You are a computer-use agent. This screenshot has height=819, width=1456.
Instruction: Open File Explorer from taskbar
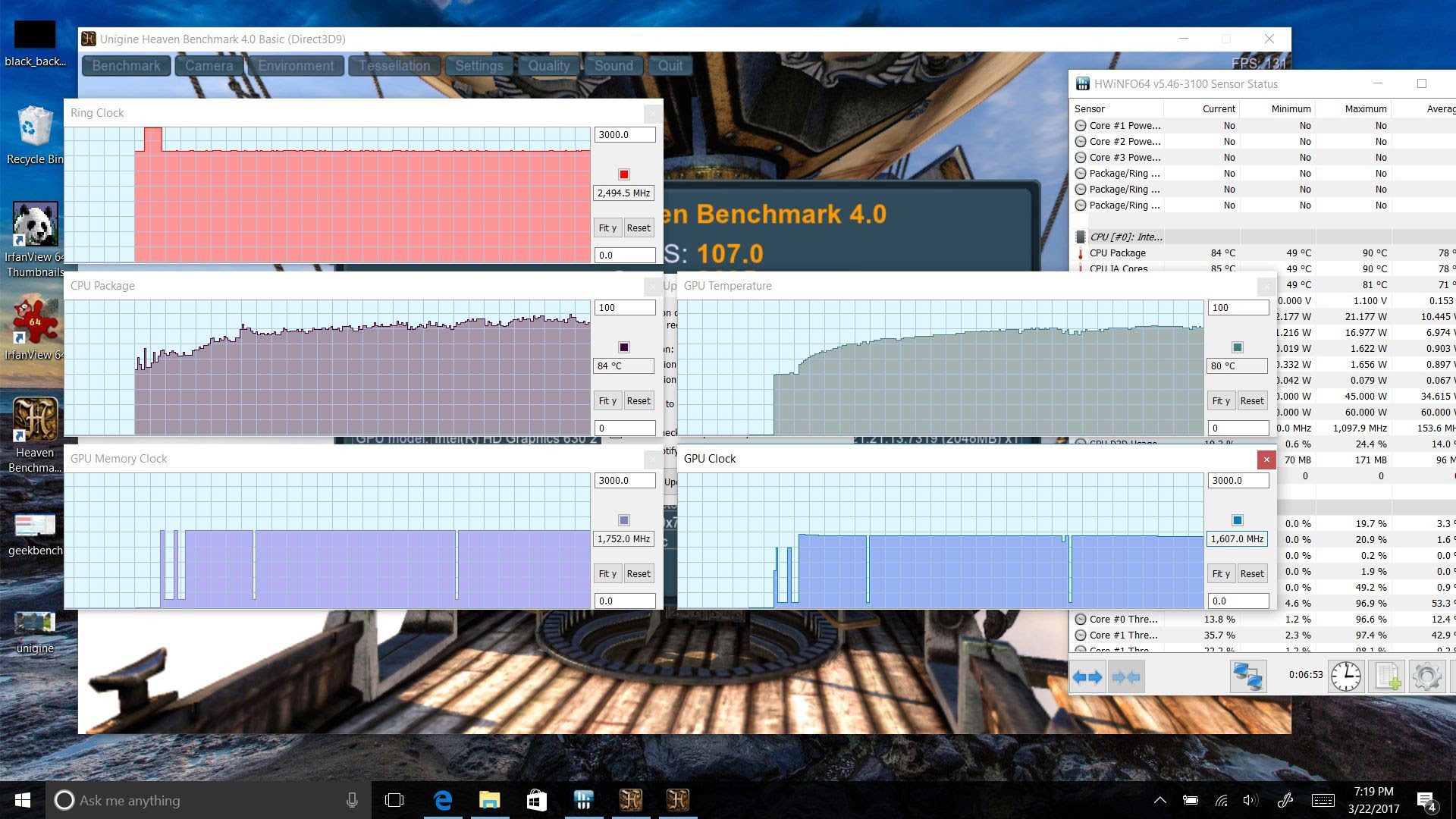point(490,800)
